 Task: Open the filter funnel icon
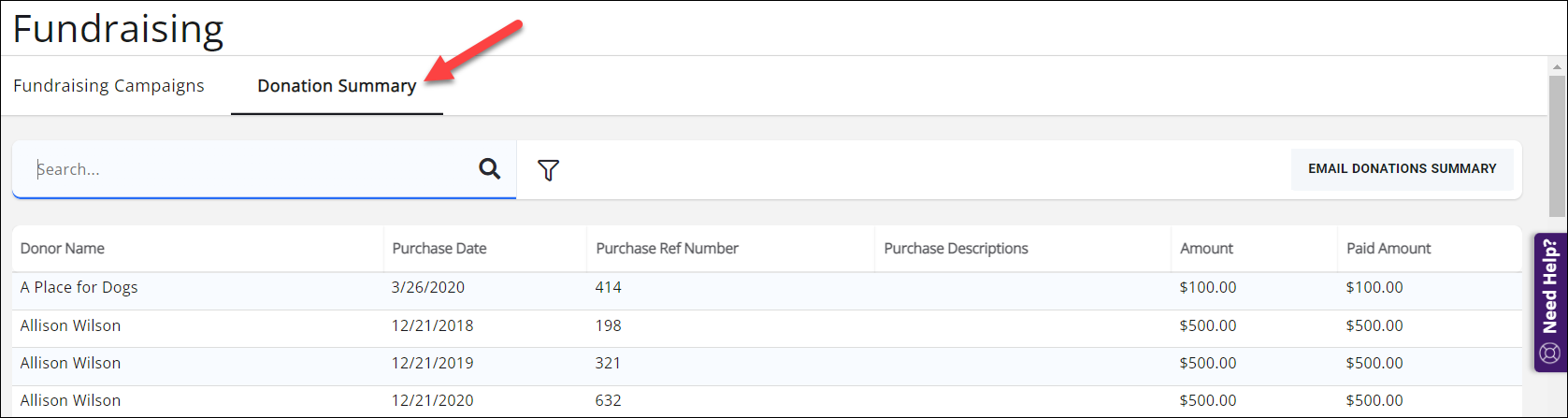(x=549, y=170)
